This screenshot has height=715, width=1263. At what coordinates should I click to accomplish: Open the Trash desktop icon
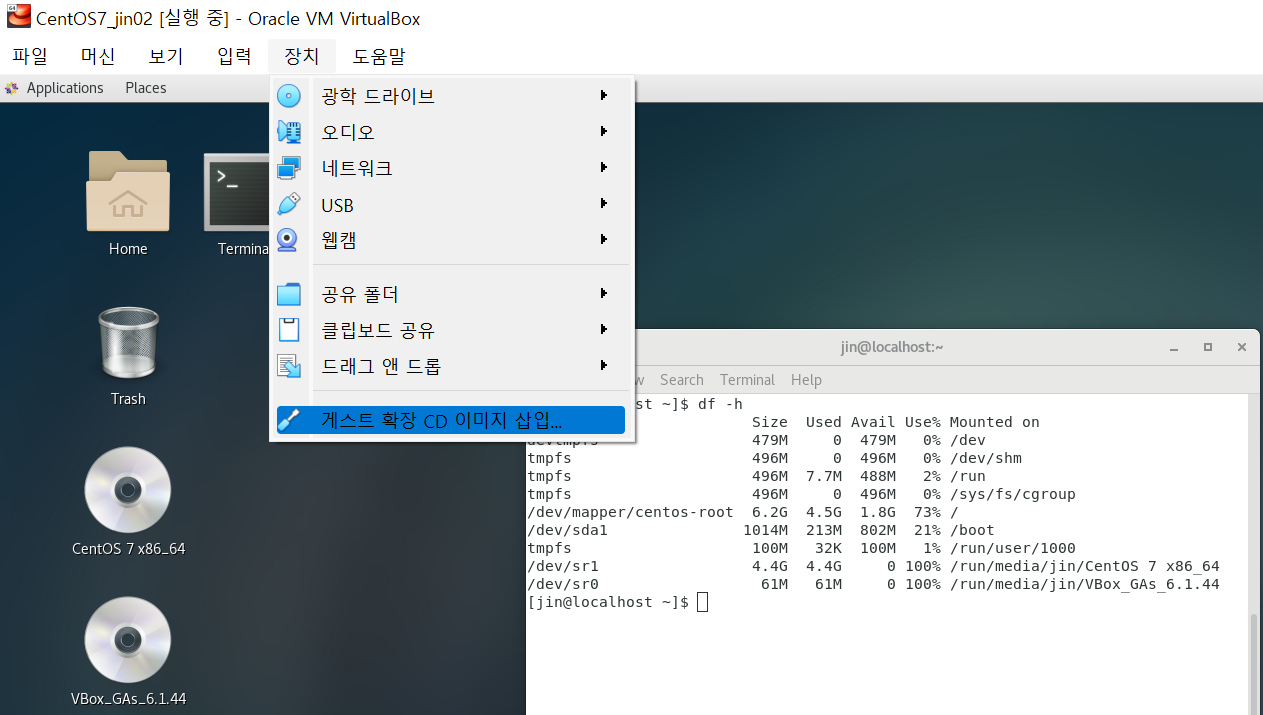128,344
